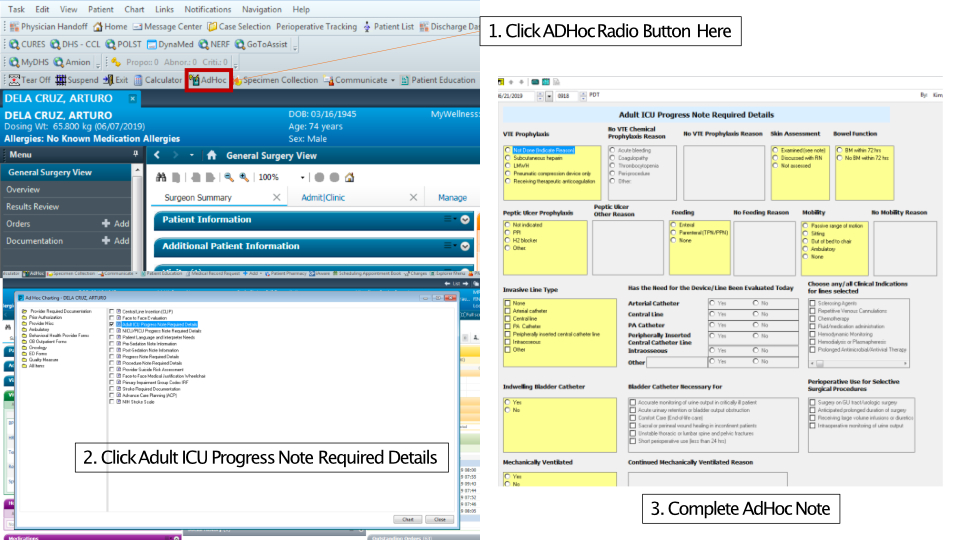Select Results Review in the Menu
The image size is (960, 540).
[x=33, y=207]
